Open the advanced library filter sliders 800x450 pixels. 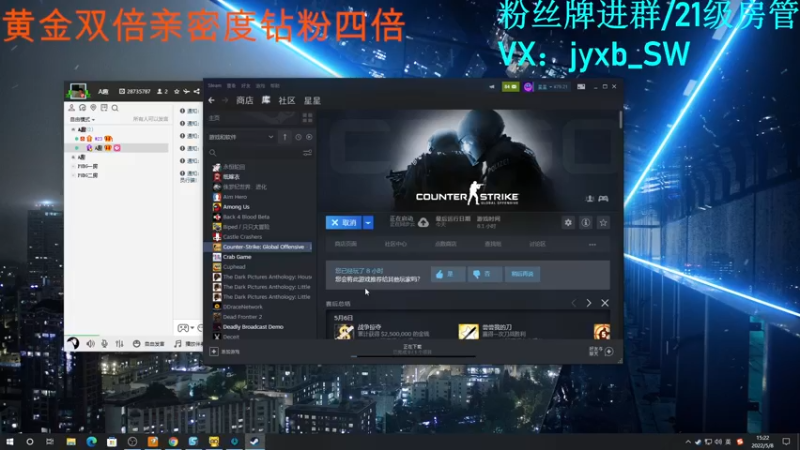tap(307, 153)
